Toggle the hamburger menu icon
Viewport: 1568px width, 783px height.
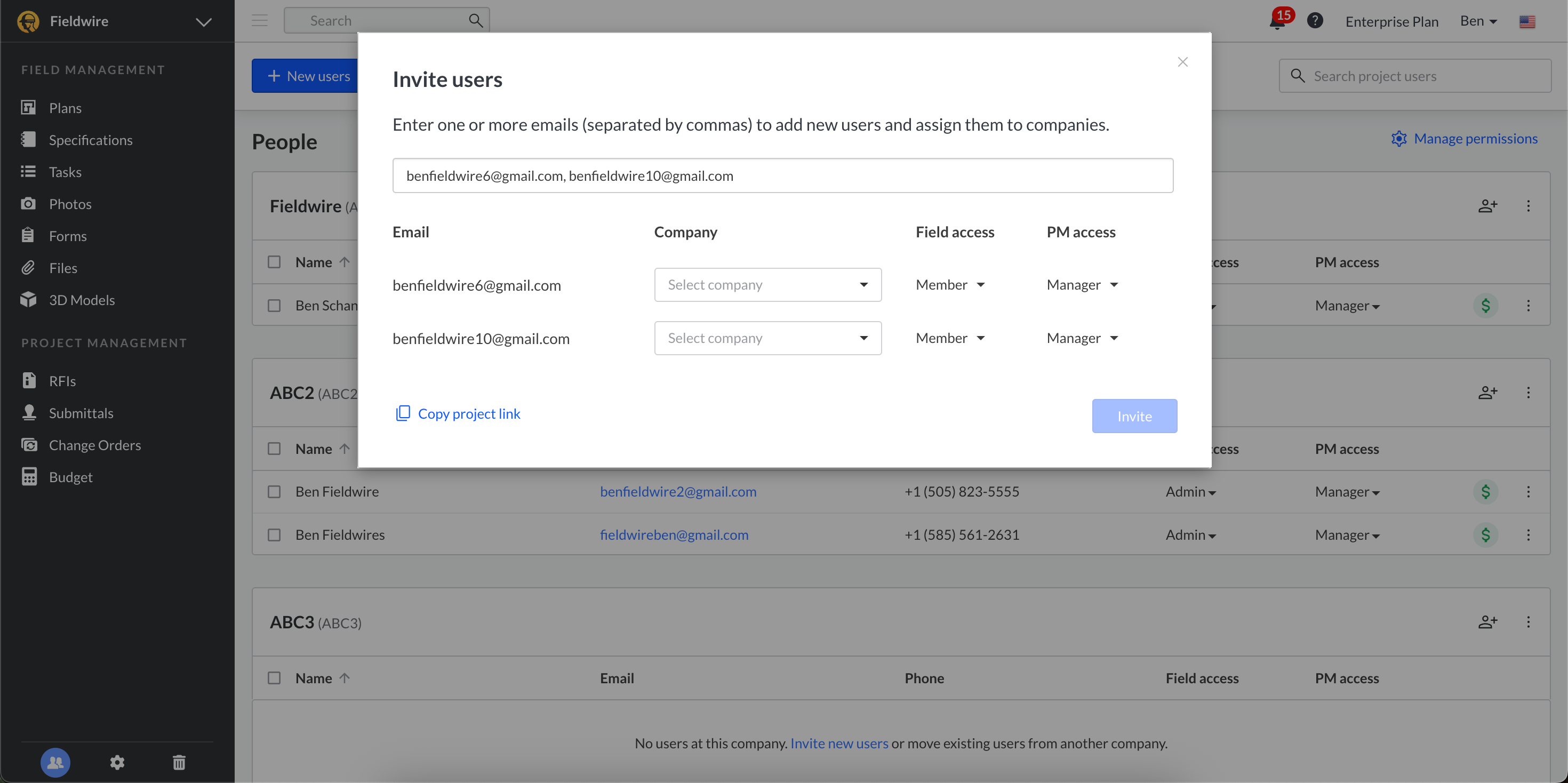(x=260, y=21)
